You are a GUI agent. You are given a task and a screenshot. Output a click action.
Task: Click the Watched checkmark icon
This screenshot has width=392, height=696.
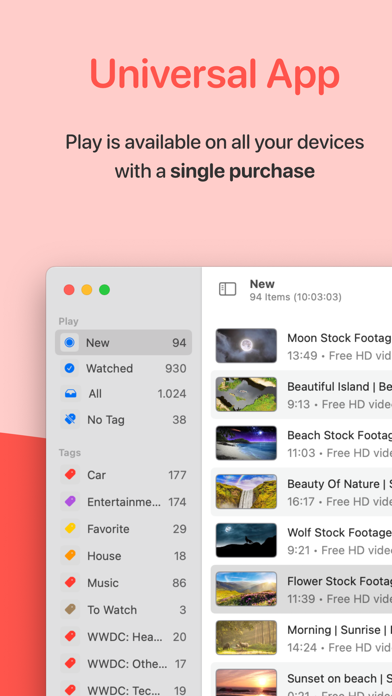click(69, 368)
